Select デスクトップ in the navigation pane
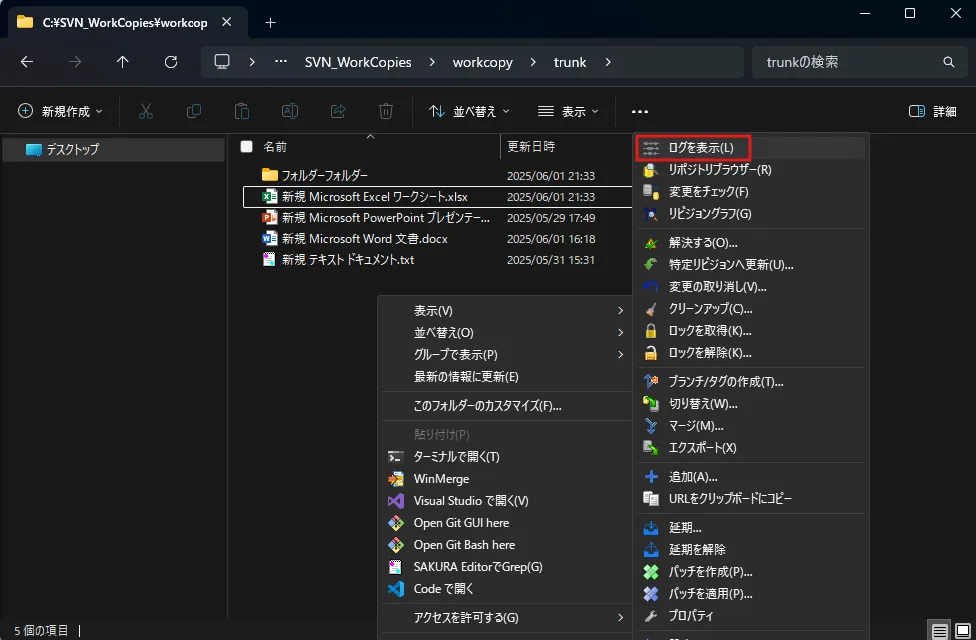The height and width of the screenshot is (640, 976). pyautogui.click(x=113, y=149)
